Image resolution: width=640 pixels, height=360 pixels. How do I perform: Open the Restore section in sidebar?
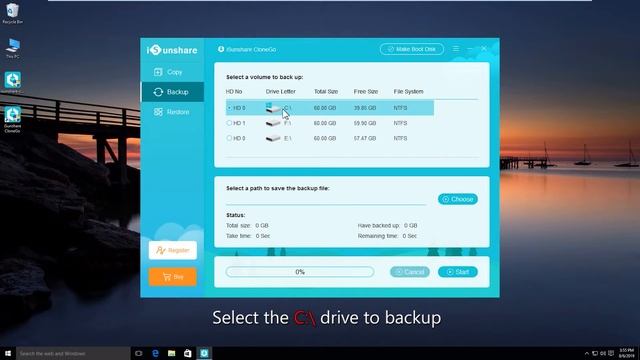click(x=172, y=112)
